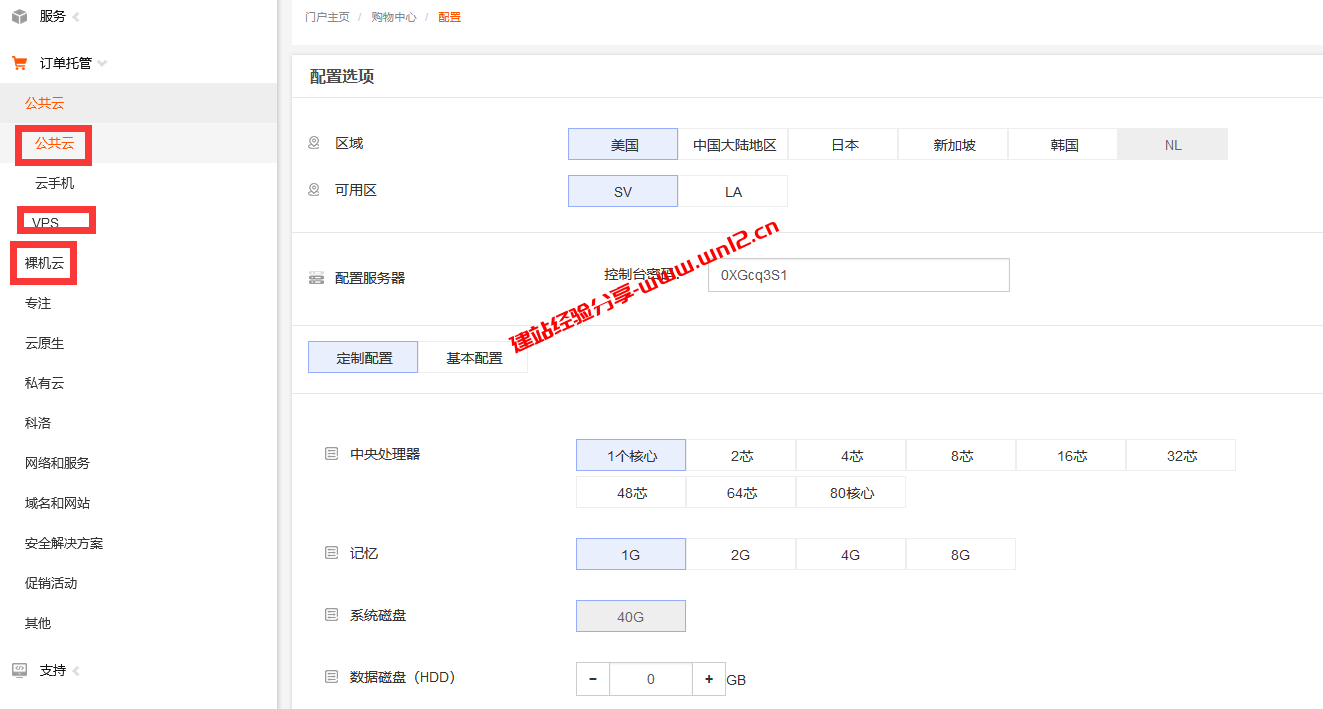1323x709 pixels.
Task: Select 日本 as the region
Action: tap(844, 145)
